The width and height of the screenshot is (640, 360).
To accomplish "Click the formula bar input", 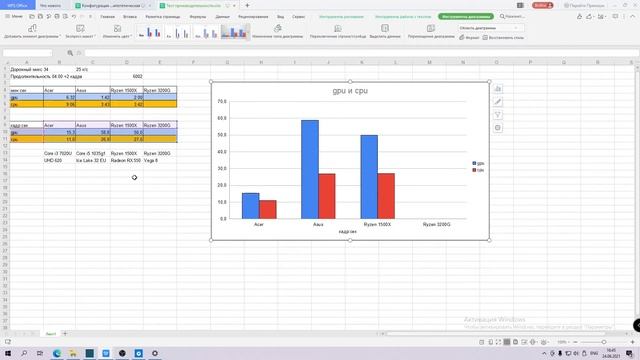I will tap(359, 53).
